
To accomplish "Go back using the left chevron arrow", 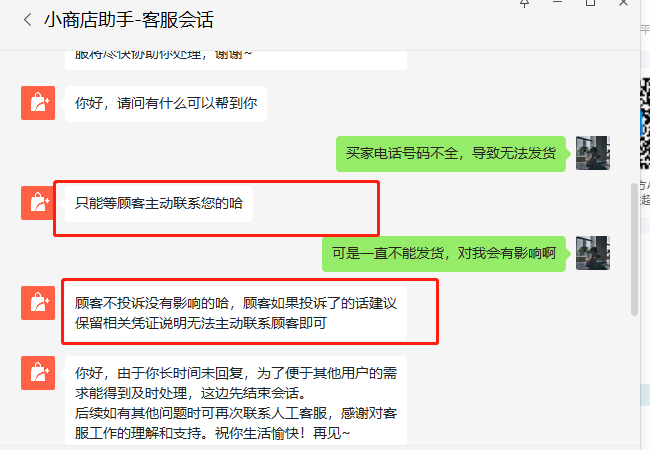I will pos(28,20).
